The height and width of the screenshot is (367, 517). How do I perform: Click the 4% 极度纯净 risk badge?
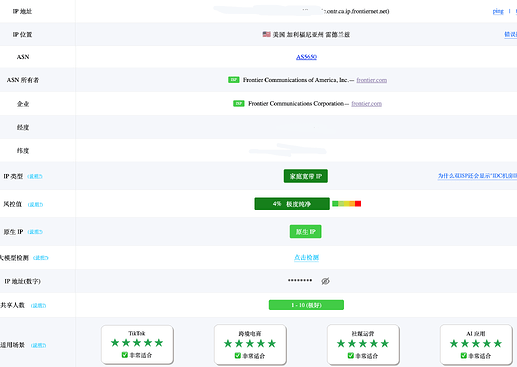pyautogui.click(x=292, y=204)
